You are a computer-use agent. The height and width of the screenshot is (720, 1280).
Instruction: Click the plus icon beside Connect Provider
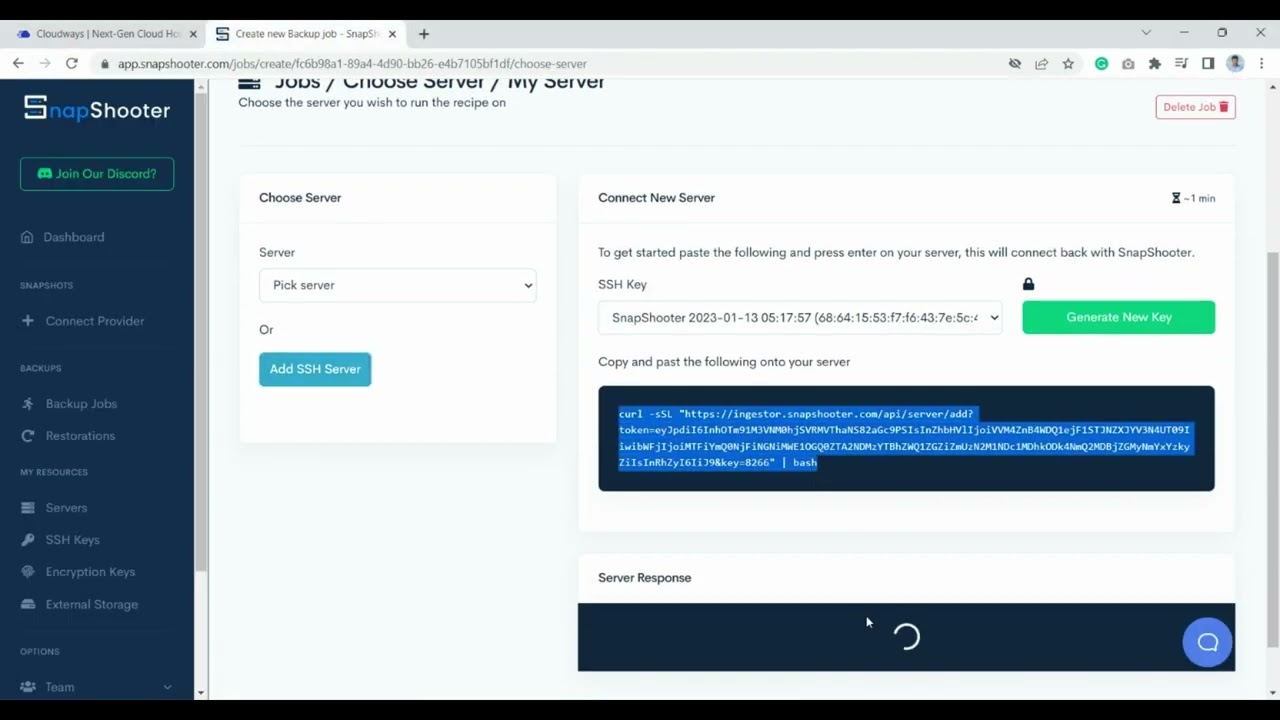(27, 321)
